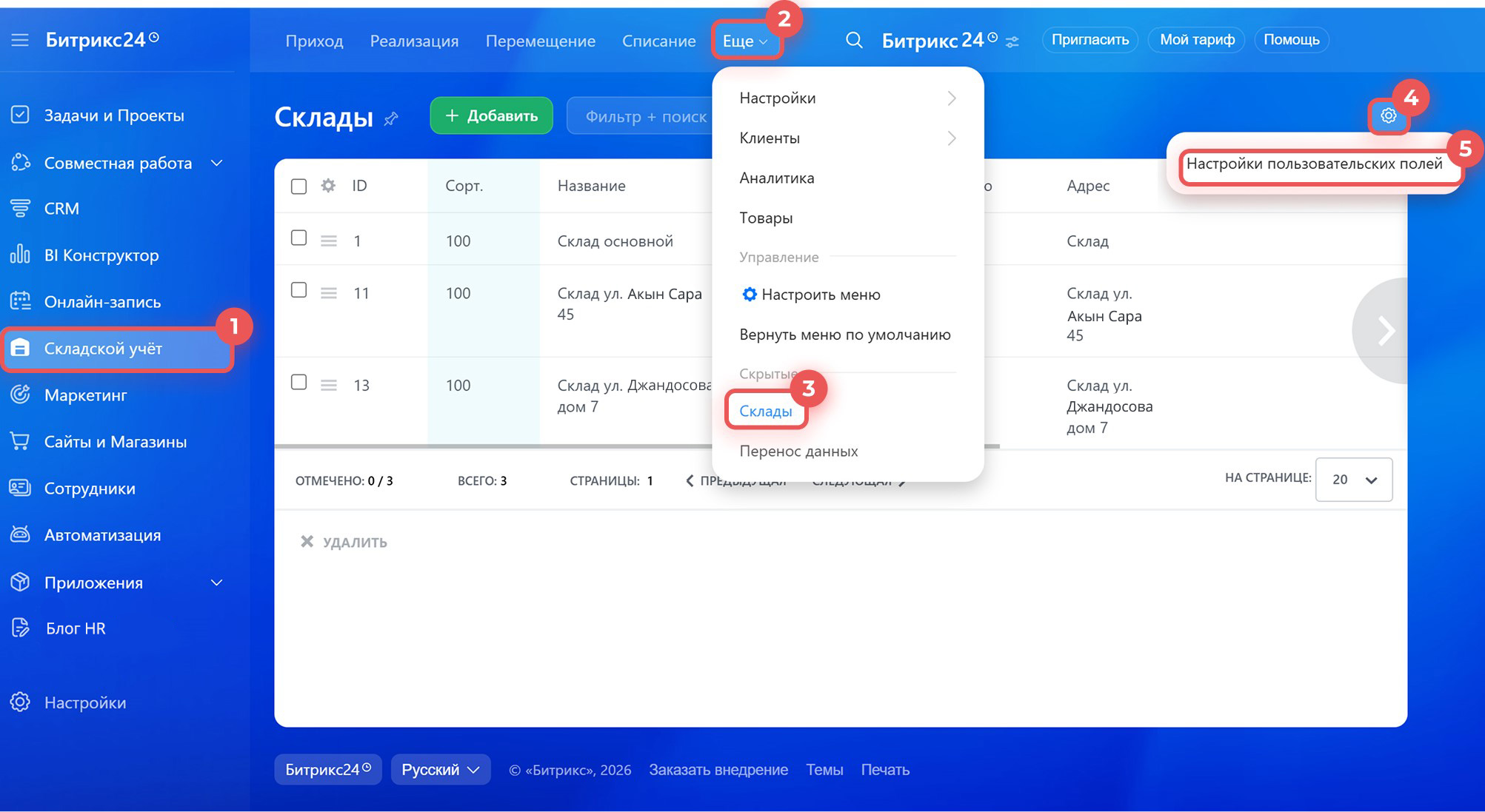Click Настройки пользовательских полей option
The image size is (1485, 812).
click(x=1313, y=164)
